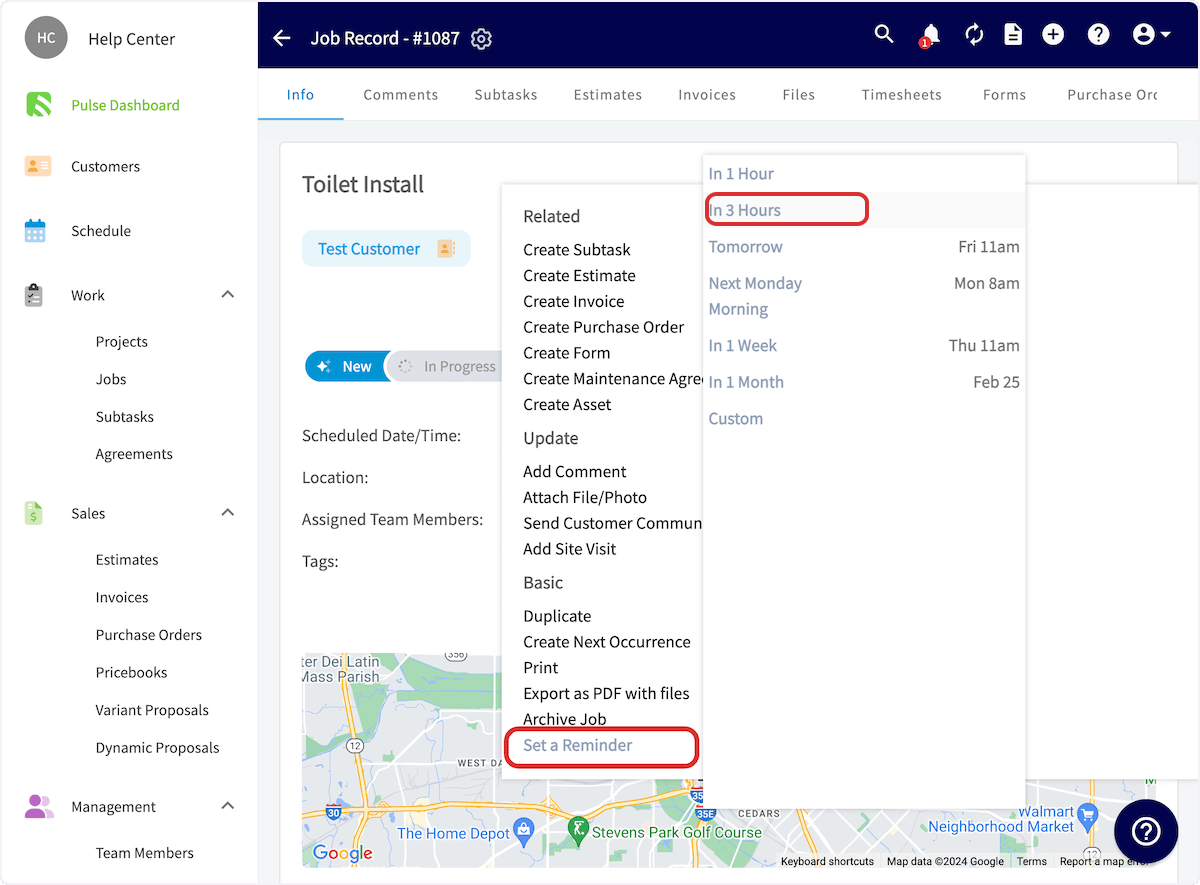Select Create Next Occurrence
Screen dimensions: 1200x885
pyautogui.click(x=607, y=642)
